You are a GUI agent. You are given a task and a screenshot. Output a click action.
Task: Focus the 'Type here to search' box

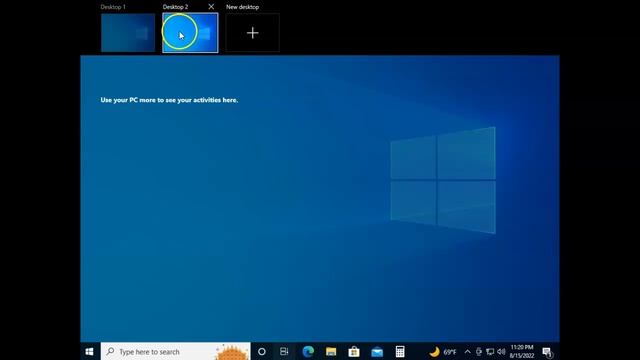click(x=176, y=351)
